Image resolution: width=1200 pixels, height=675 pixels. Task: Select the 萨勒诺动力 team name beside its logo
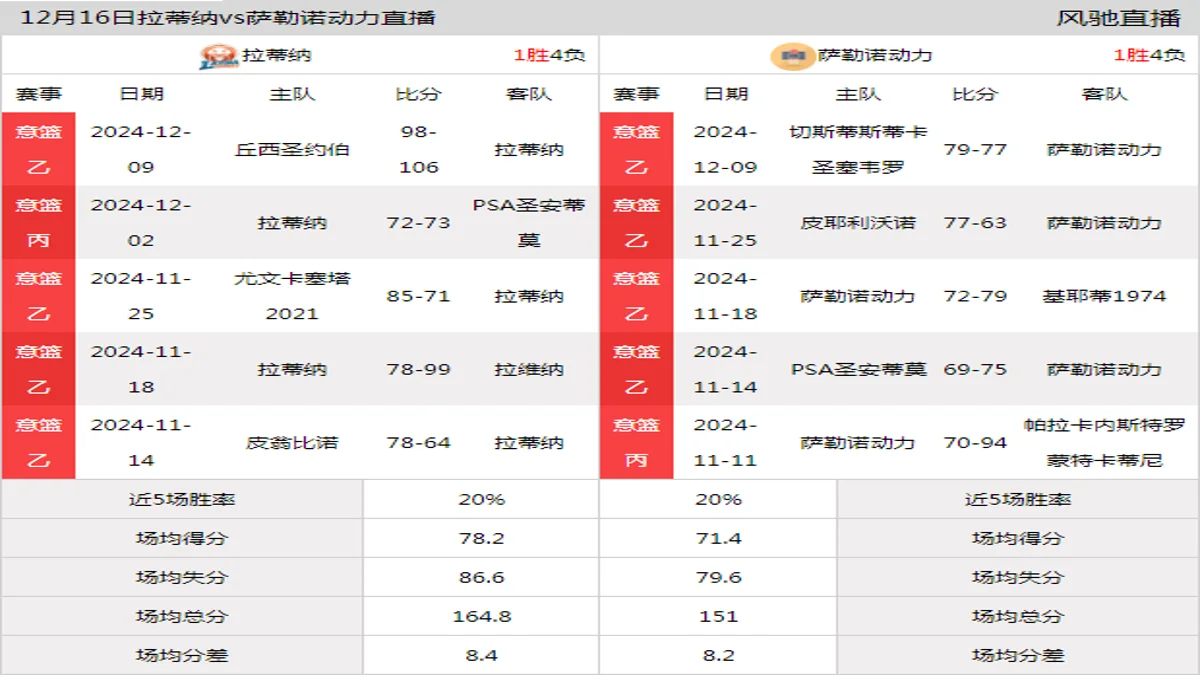pos(875,56)
